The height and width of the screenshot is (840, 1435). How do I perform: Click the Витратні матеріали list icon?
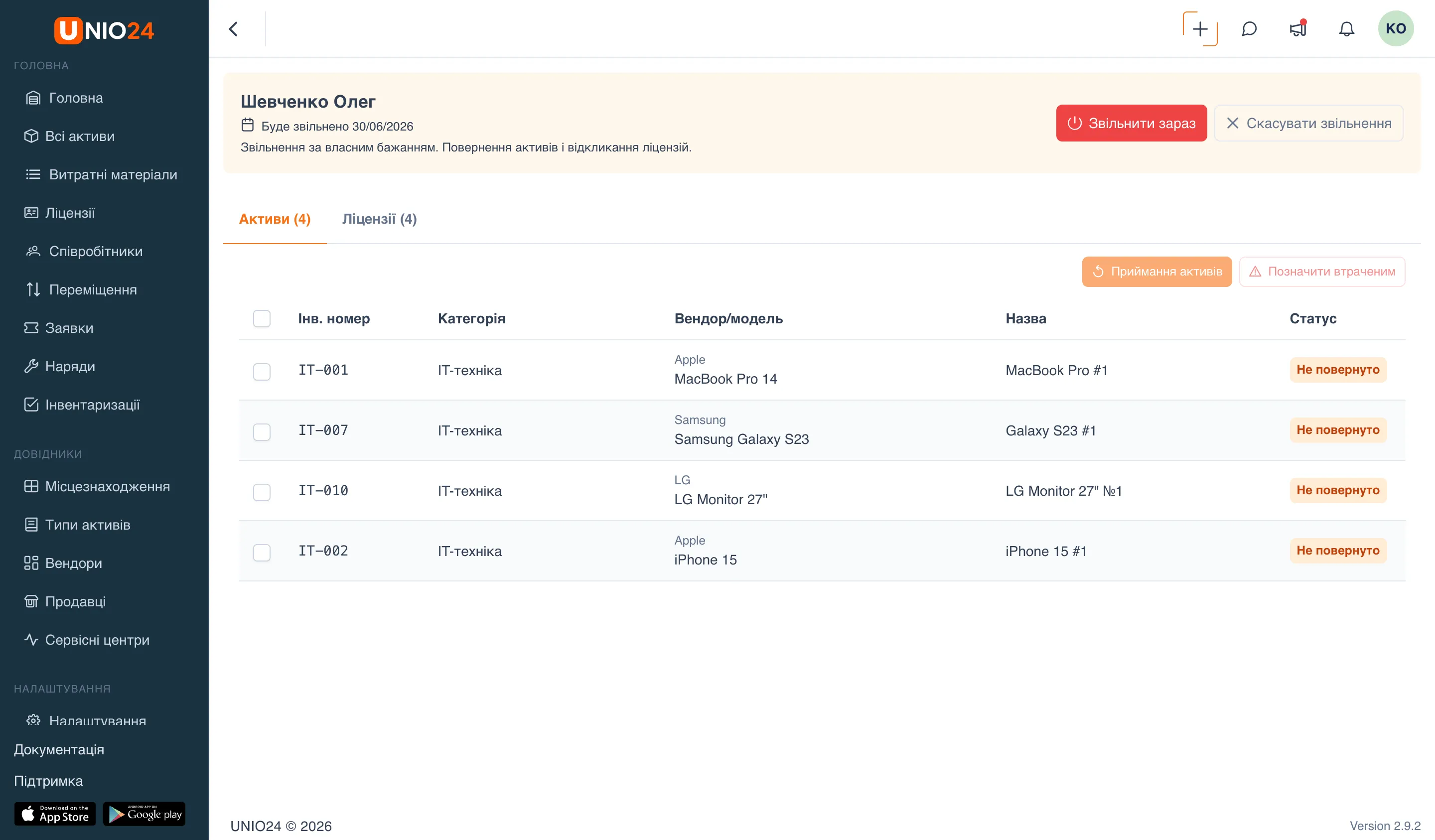pyautogui.click(x=33, y=174)
